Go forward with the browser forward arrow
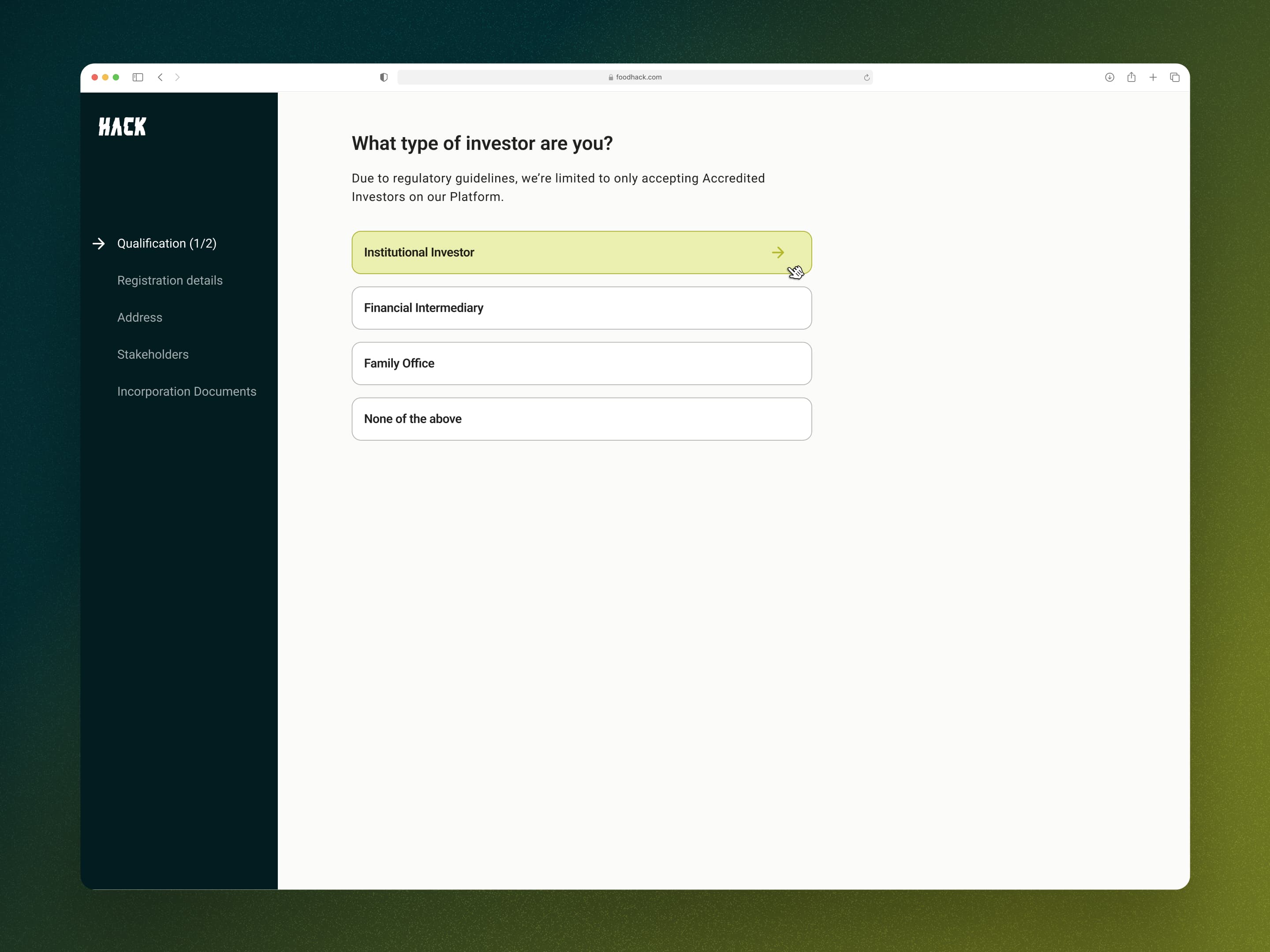1270x952 pixels. (x=177, y=77)
